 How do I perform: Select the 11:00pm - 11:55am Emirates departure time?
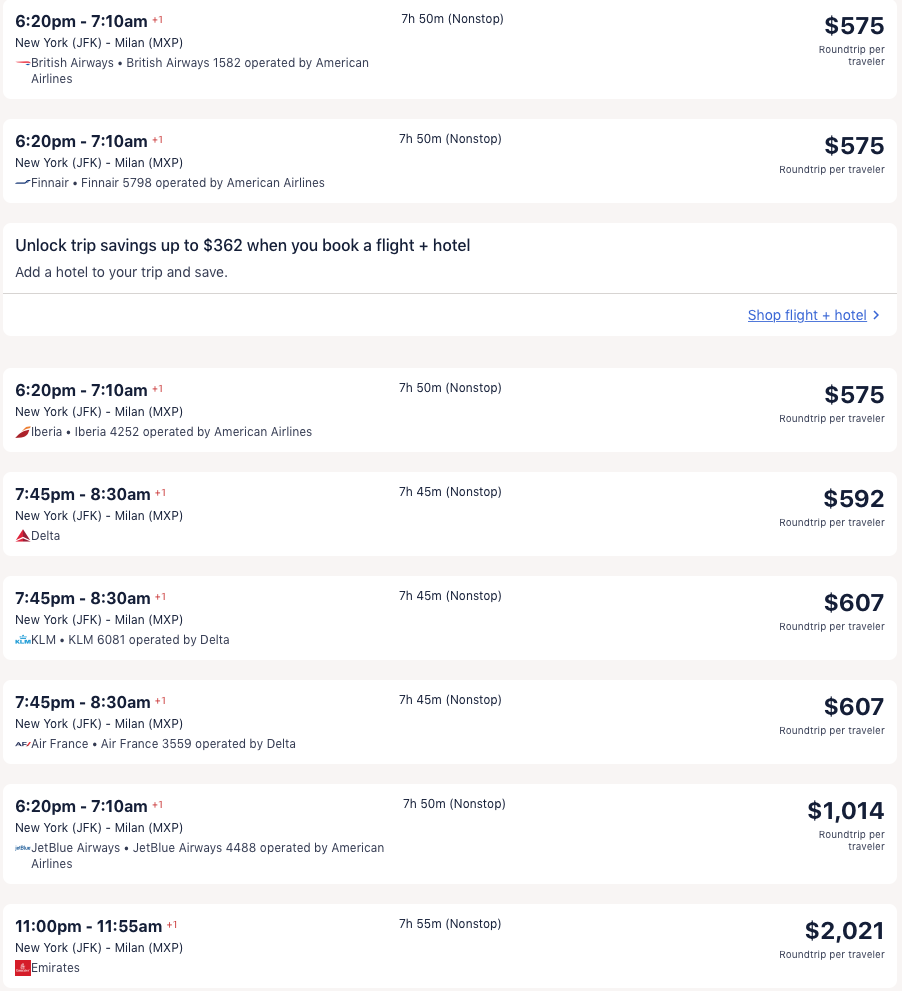coord(88,927)
